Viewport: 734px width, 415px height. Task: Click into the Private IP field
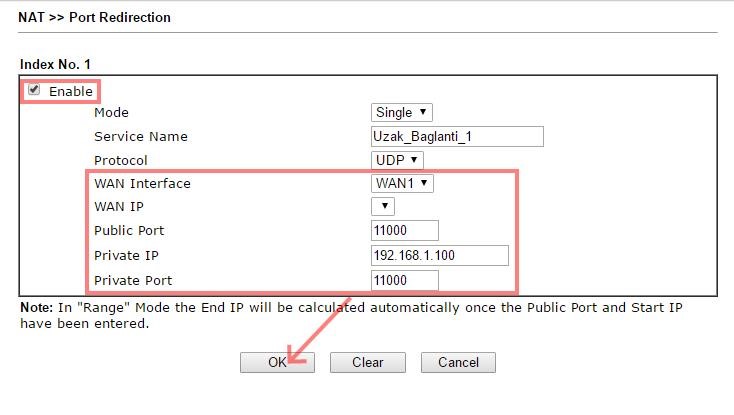click(x=440, y=255)
